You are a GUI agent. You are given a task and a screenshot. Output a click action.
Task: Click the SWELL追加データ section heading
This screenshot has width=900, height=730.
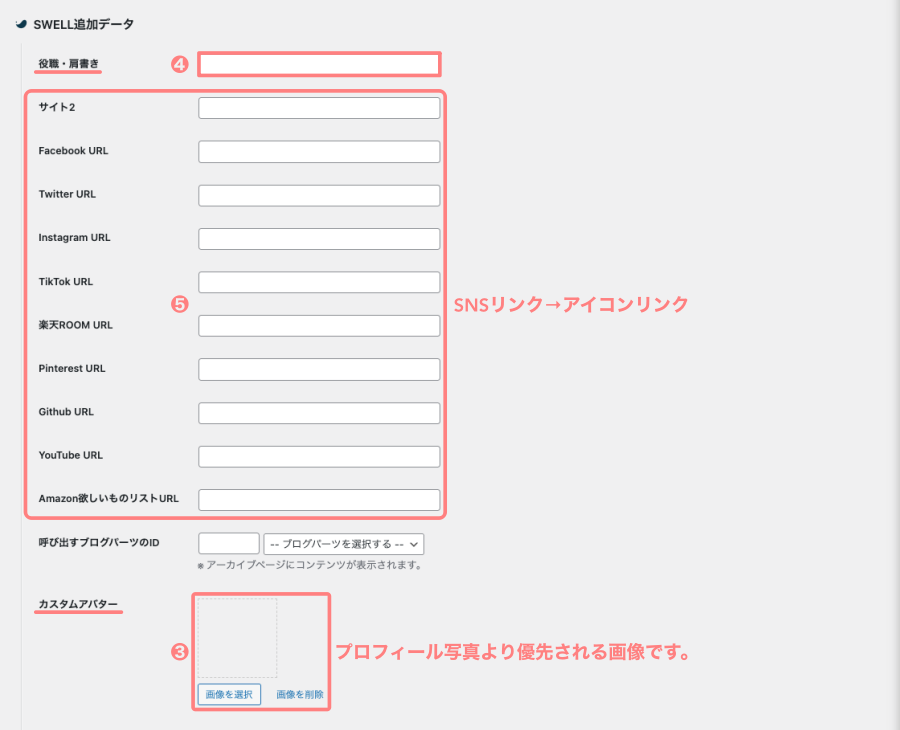(x=83, y=23)
